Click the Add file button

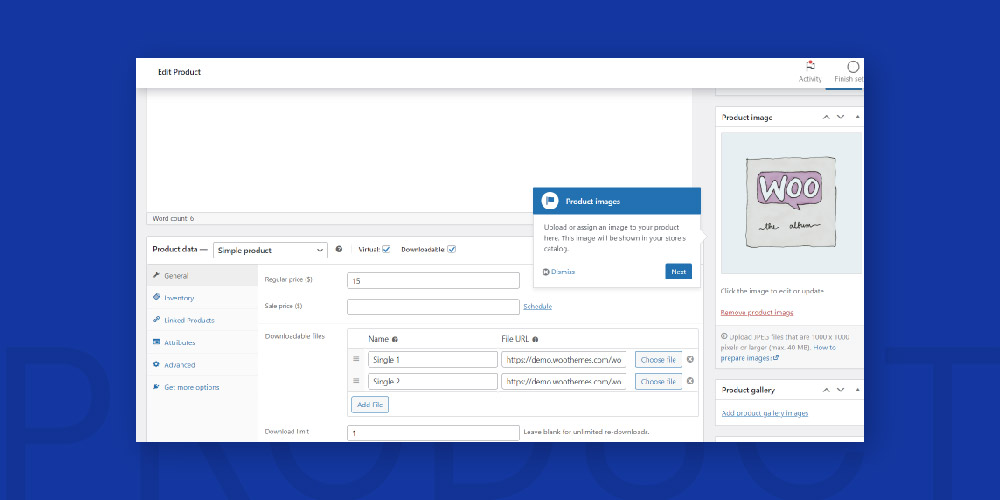[x=370, y=404]
